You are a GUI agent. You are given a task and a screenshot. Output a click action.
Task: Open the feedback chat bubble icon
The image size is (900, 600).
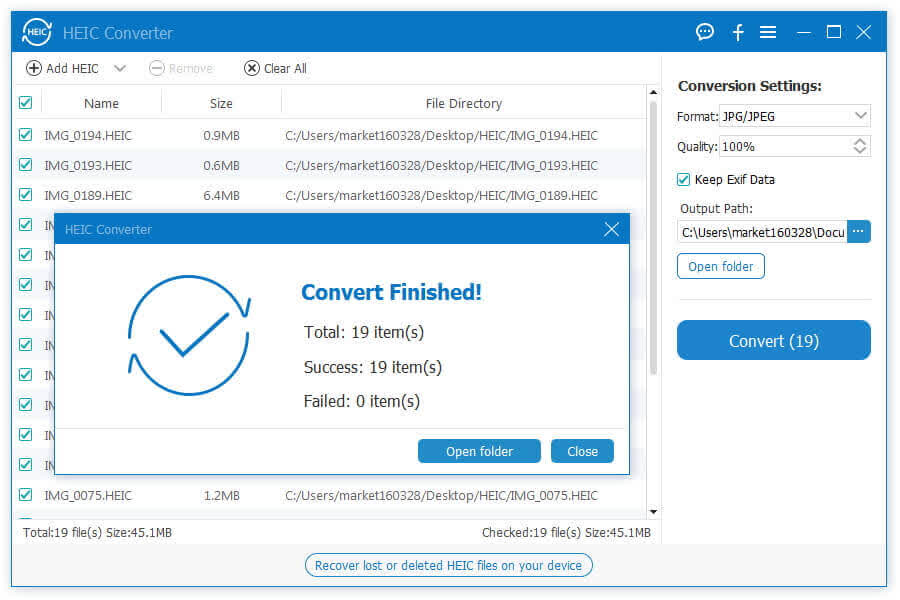click(705, 31)
